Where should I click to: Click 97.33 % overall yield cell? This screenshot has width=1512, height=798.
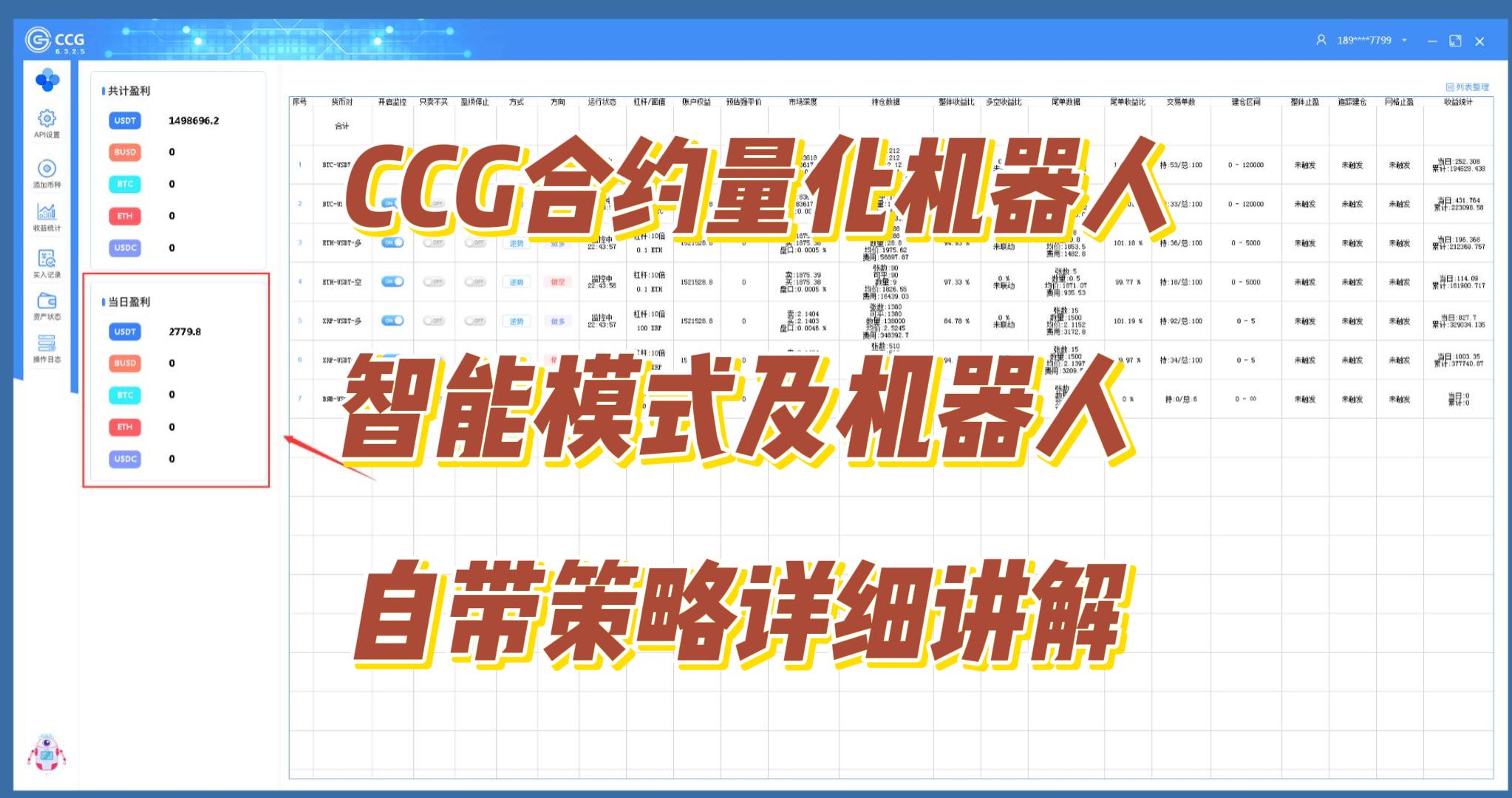click(958, 282)
